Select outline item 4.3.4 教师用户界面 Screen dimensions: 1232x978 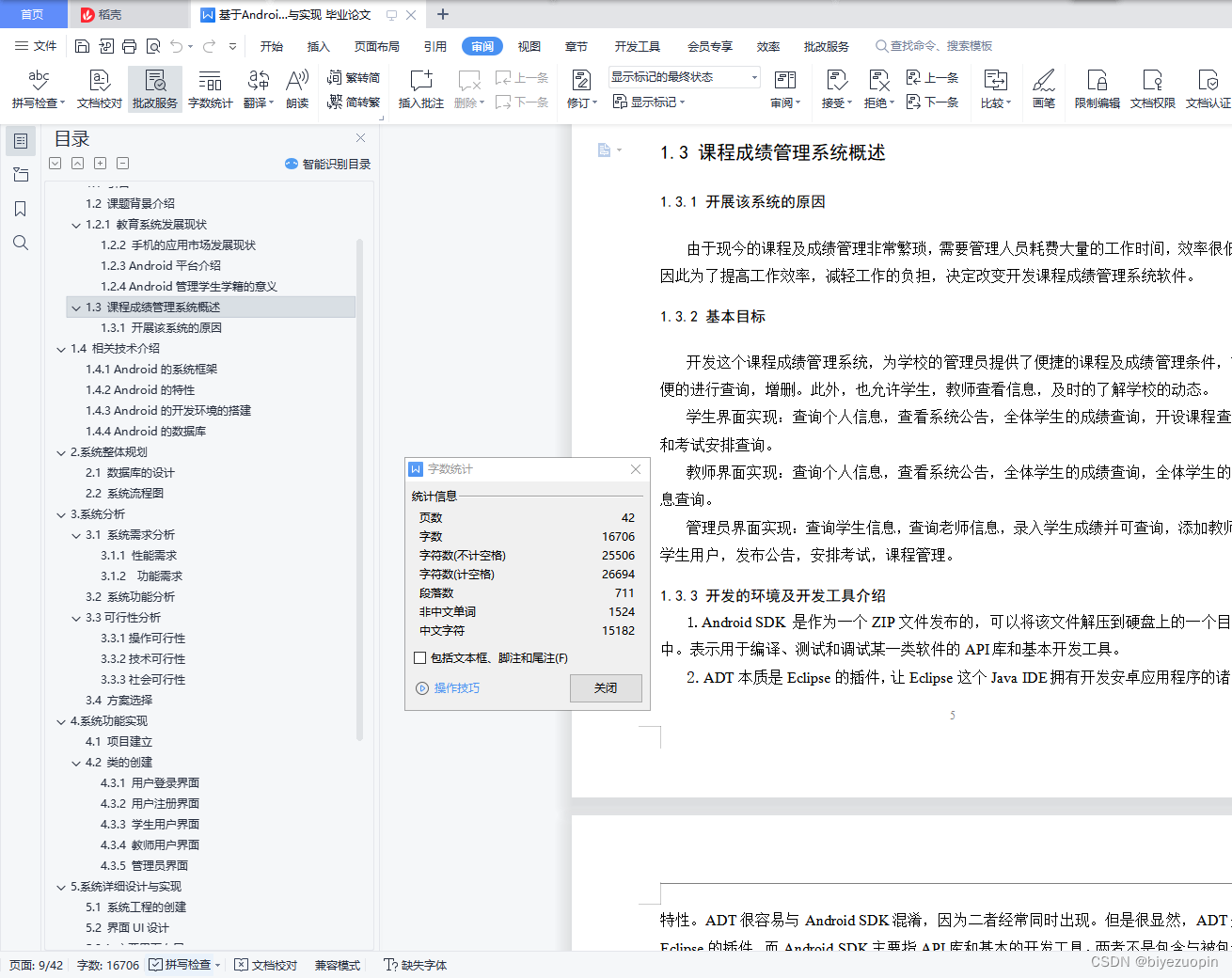(x=150, y=845)
